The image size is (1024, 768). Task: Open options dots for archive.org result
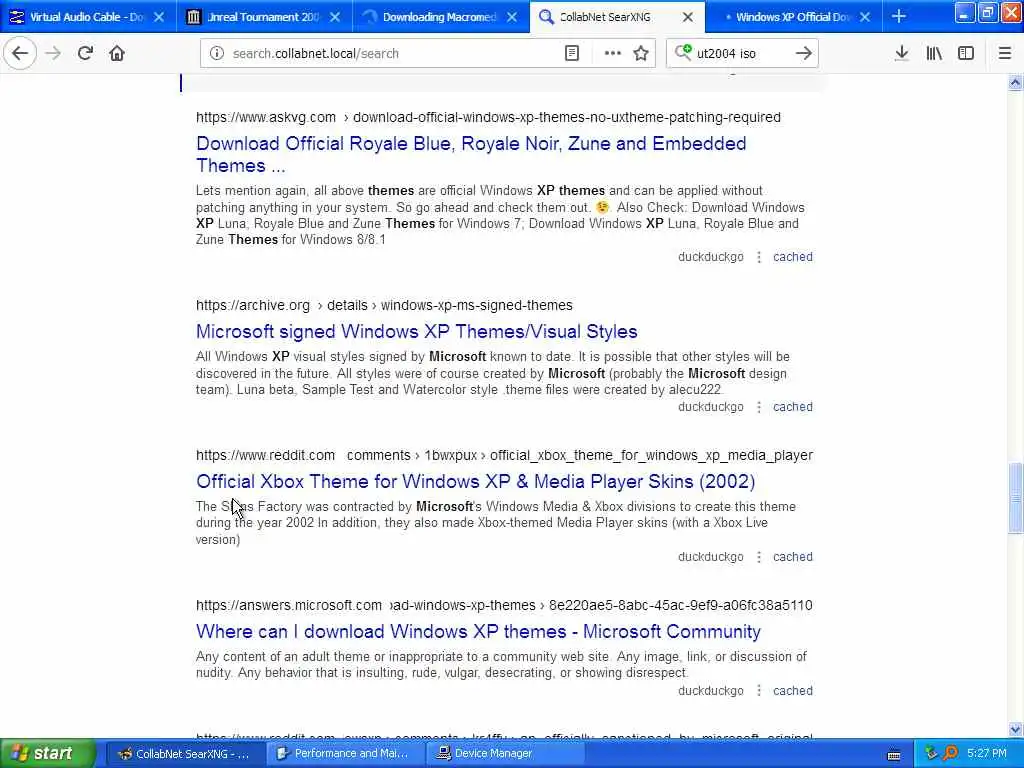click(x=759, y=407)
